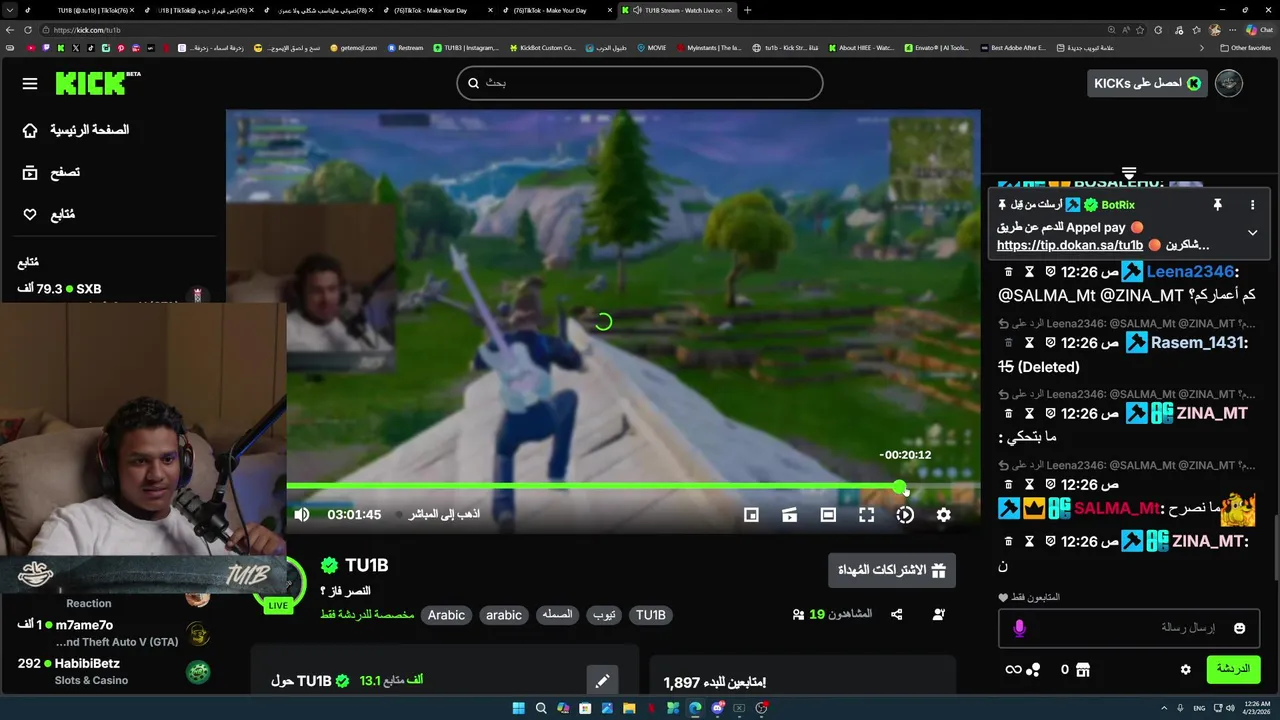1280x720 pixels.
Task: Open the user avatar menu
Action: (x=1229, y=83)
